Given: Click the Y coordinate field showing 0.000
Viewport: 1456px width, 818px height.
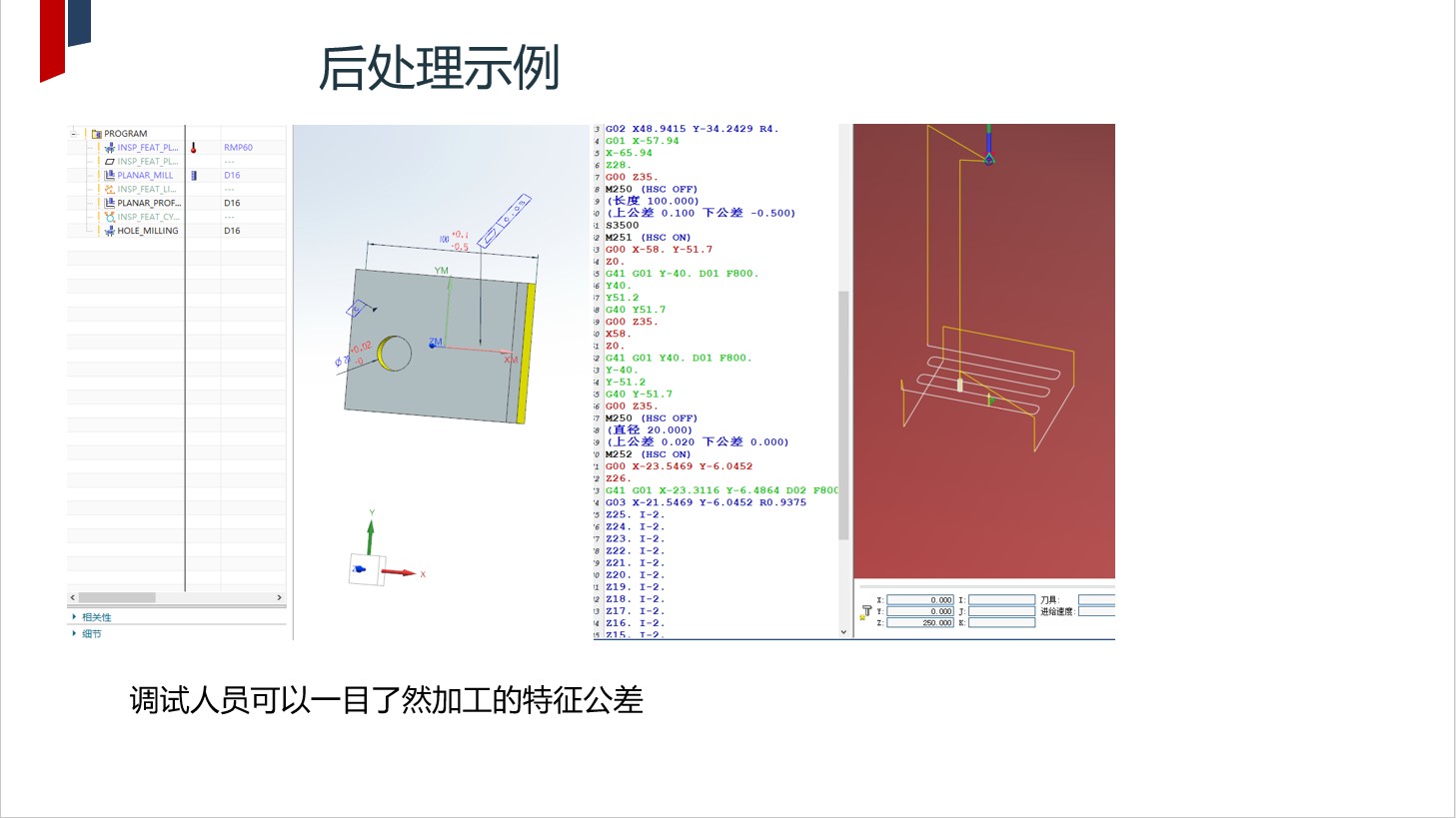Looking at the screenshot, I should (x=920, y=611).
